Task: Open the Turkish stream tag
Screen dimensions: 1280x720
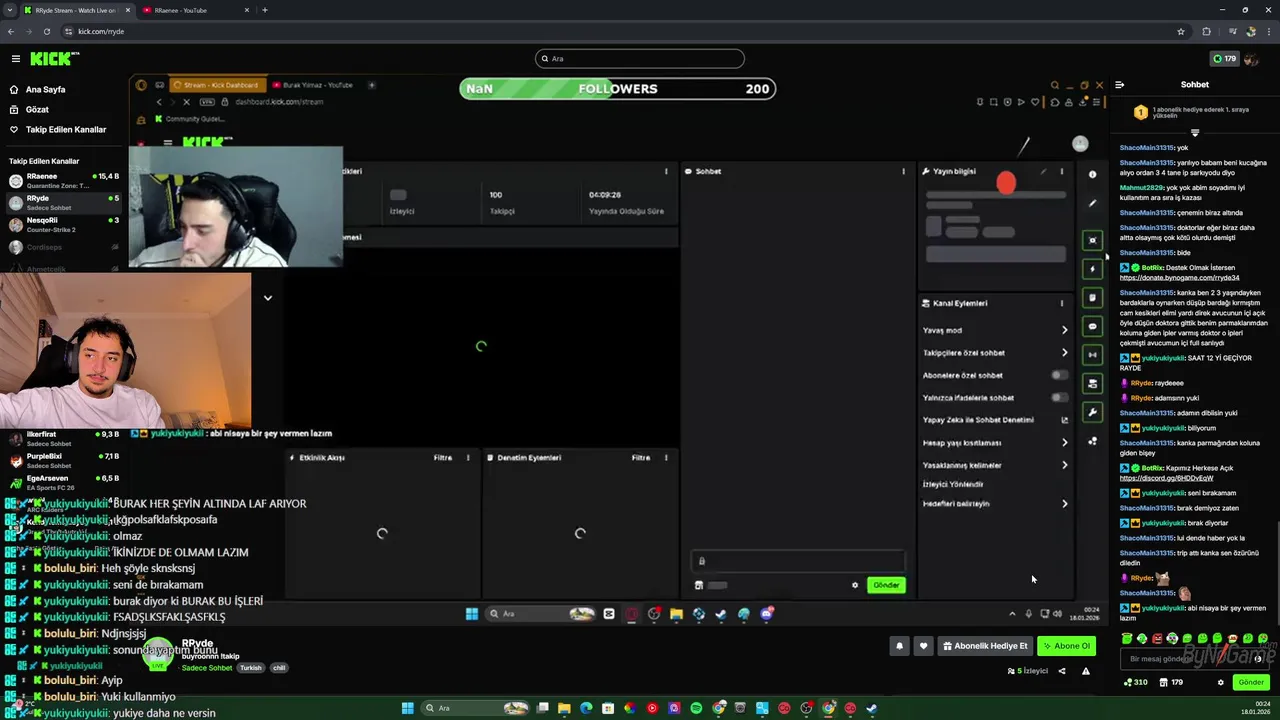Action: click(250, 668)
